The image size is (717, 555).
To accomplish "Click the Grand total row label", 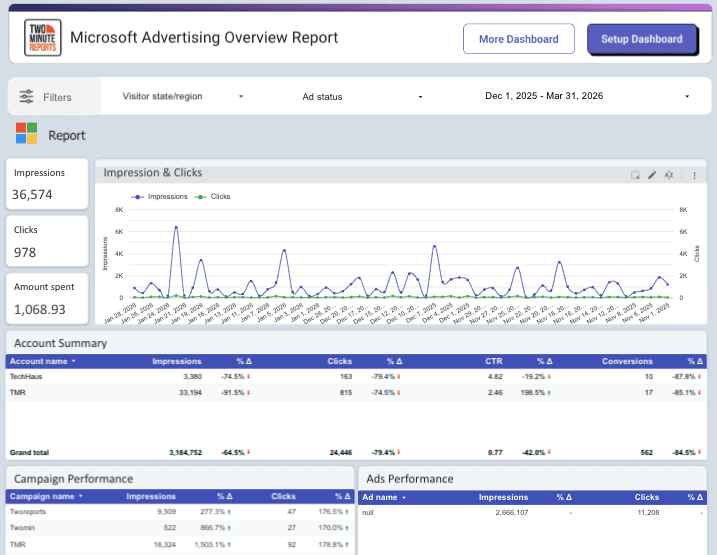I will pyautogui.click(x=29, y=453).
